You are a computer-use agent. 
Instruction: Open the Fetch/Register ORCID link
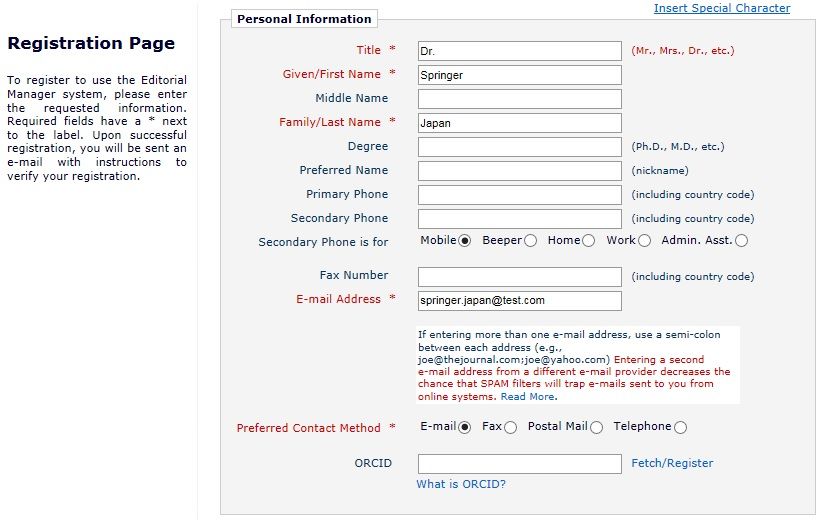pos(672,463)
